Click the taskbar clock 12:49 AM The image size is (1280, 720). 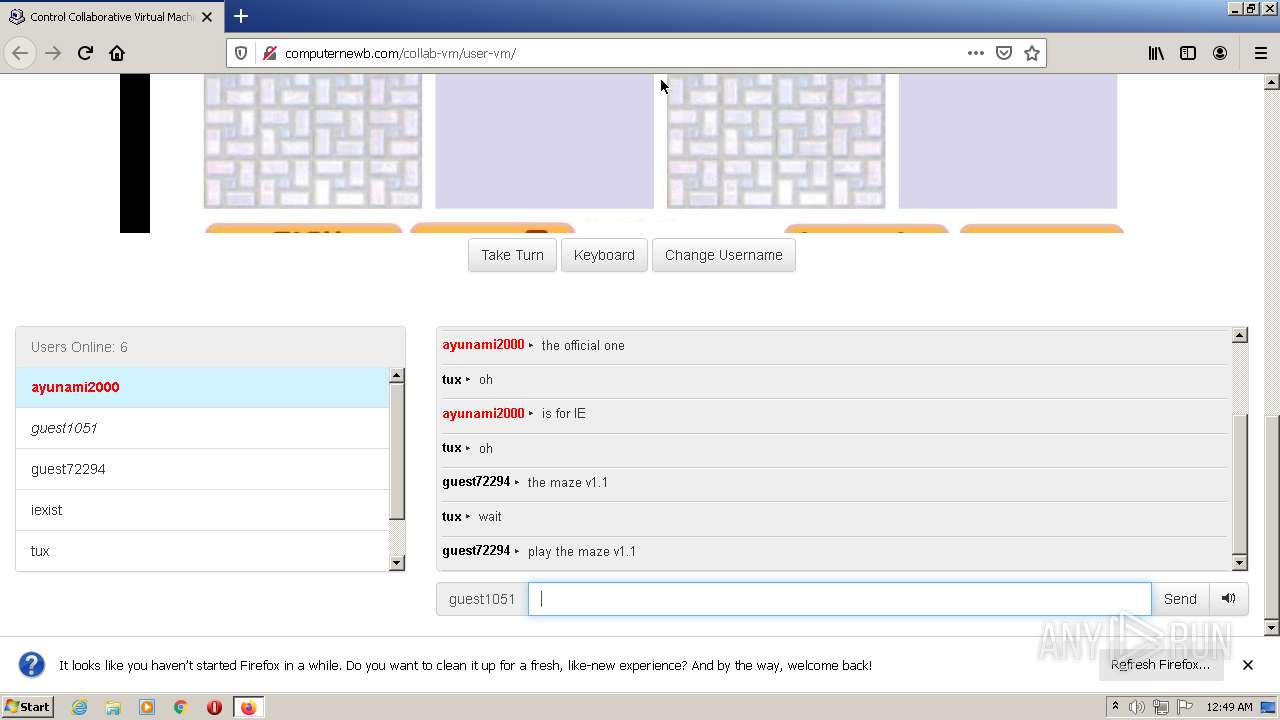tap(1229, 707)
